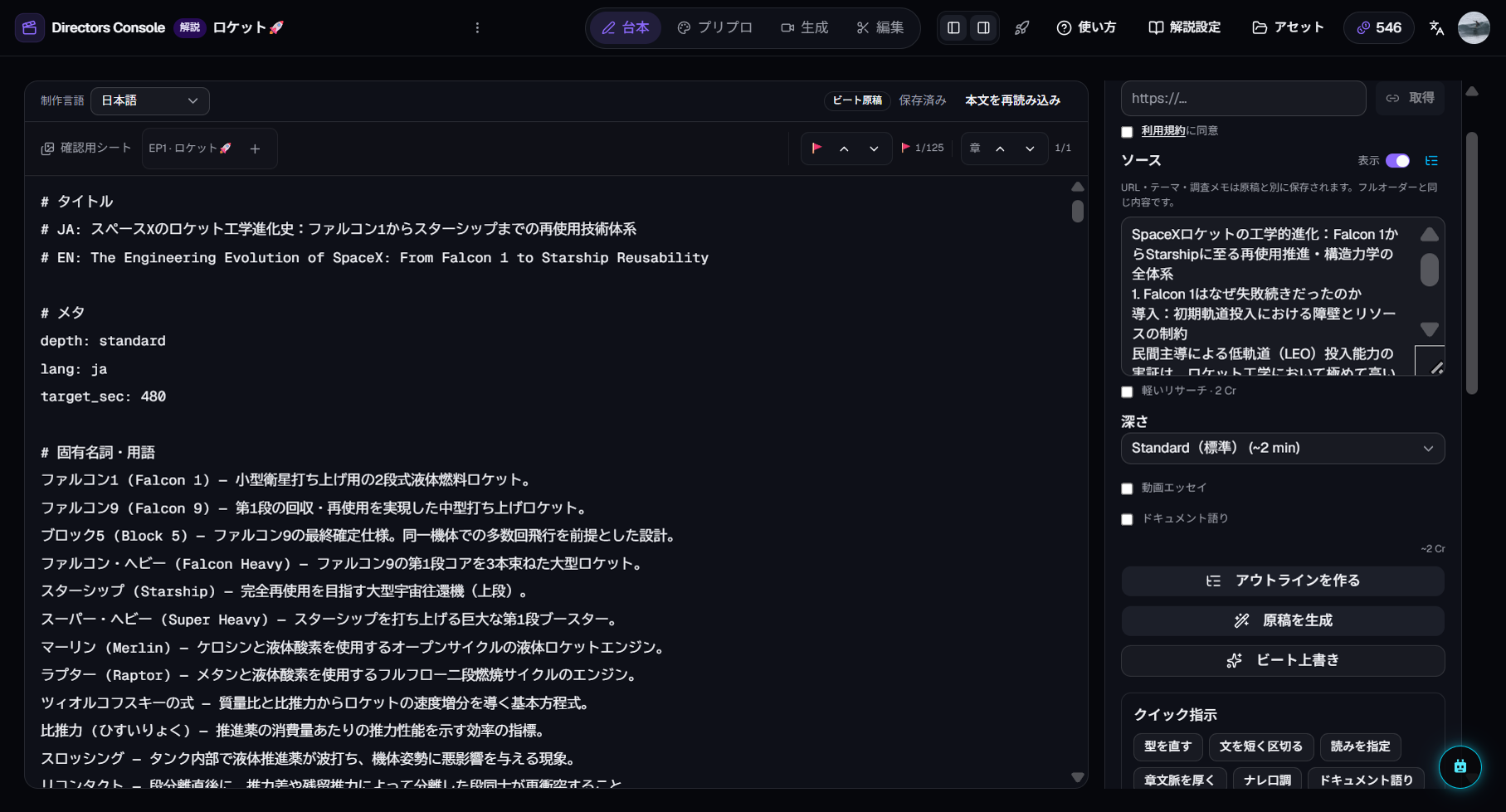Open the 確認用シート view
This screenshot has height=812, width=1506.
point(86,148)
